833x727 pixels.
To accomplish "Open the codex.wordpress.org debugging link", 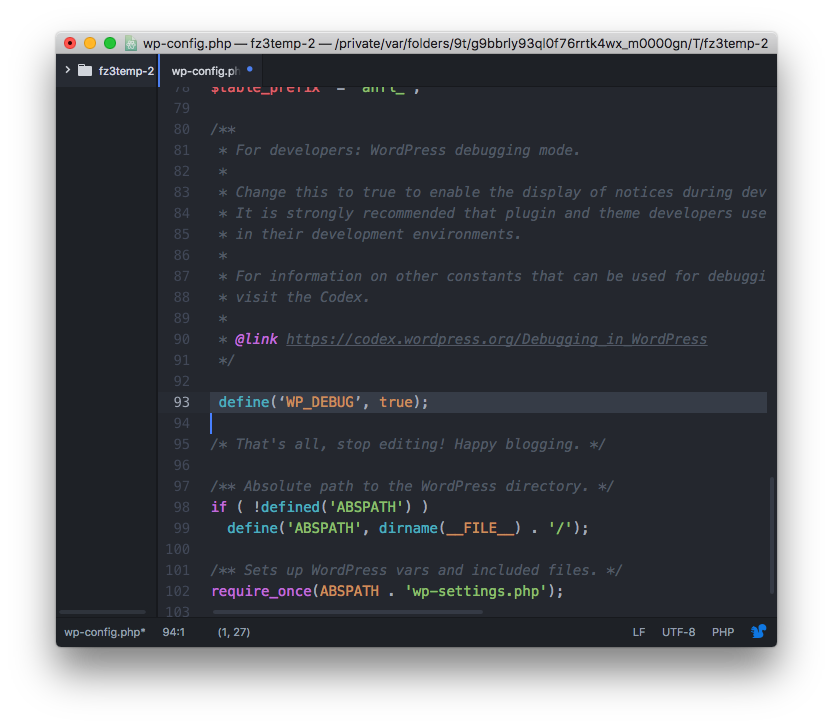I will 496,339.
